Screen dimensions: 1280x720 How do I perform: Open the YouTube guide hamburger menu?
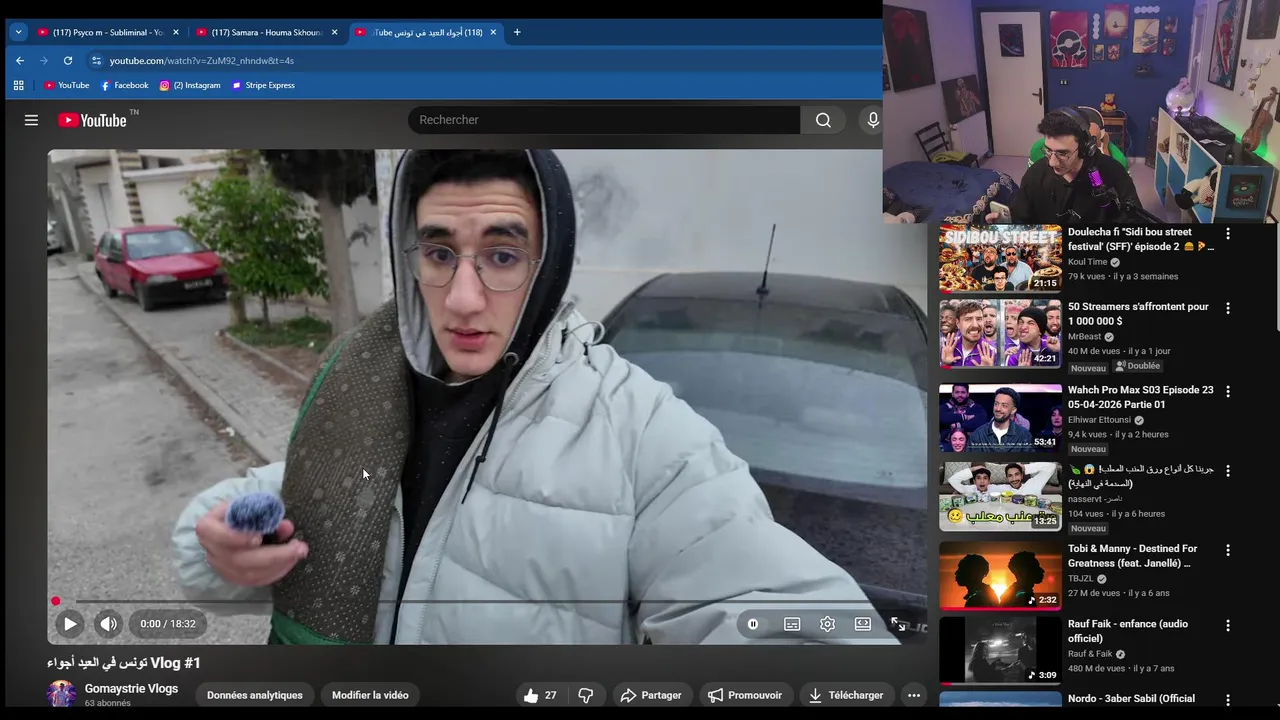[x=31, y=120]
